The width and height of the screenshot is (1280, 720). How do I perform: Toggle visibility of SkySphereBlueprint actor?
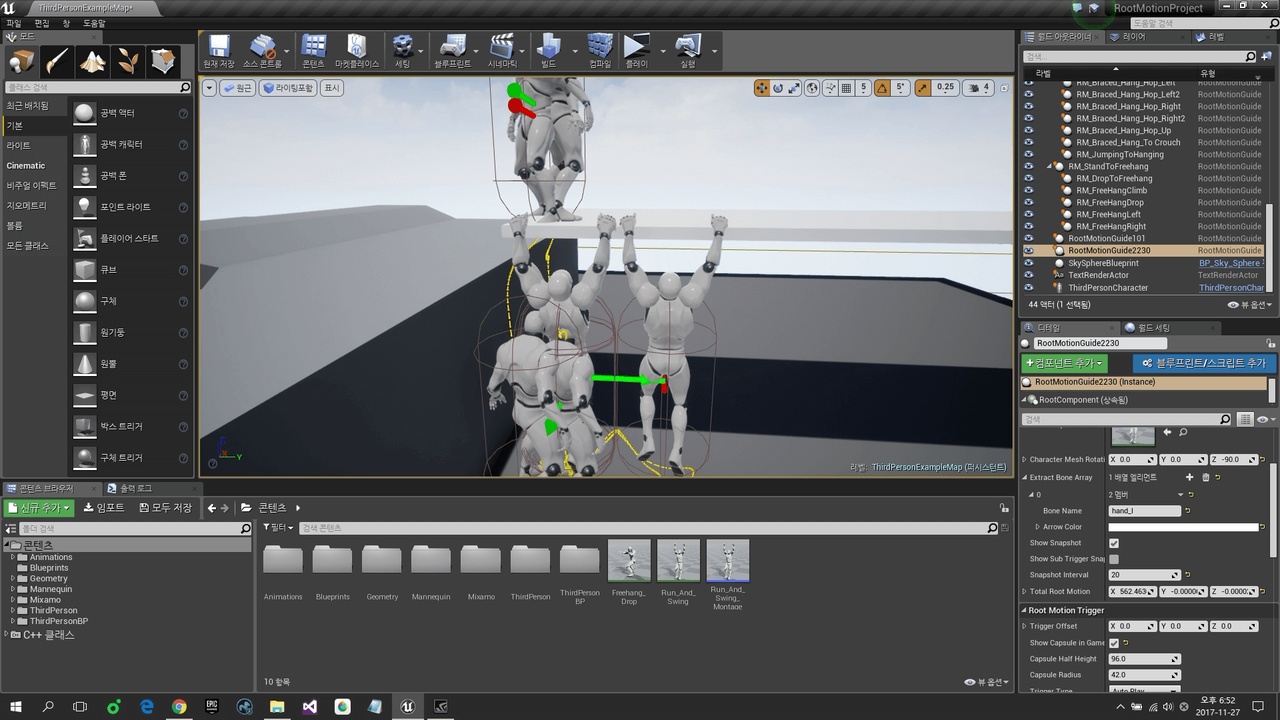click(x=1030, y=263)
